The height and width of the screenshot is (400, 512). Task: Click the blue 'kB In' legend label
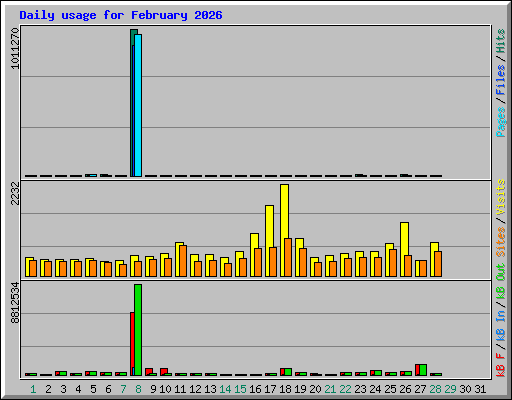(501, 325)
